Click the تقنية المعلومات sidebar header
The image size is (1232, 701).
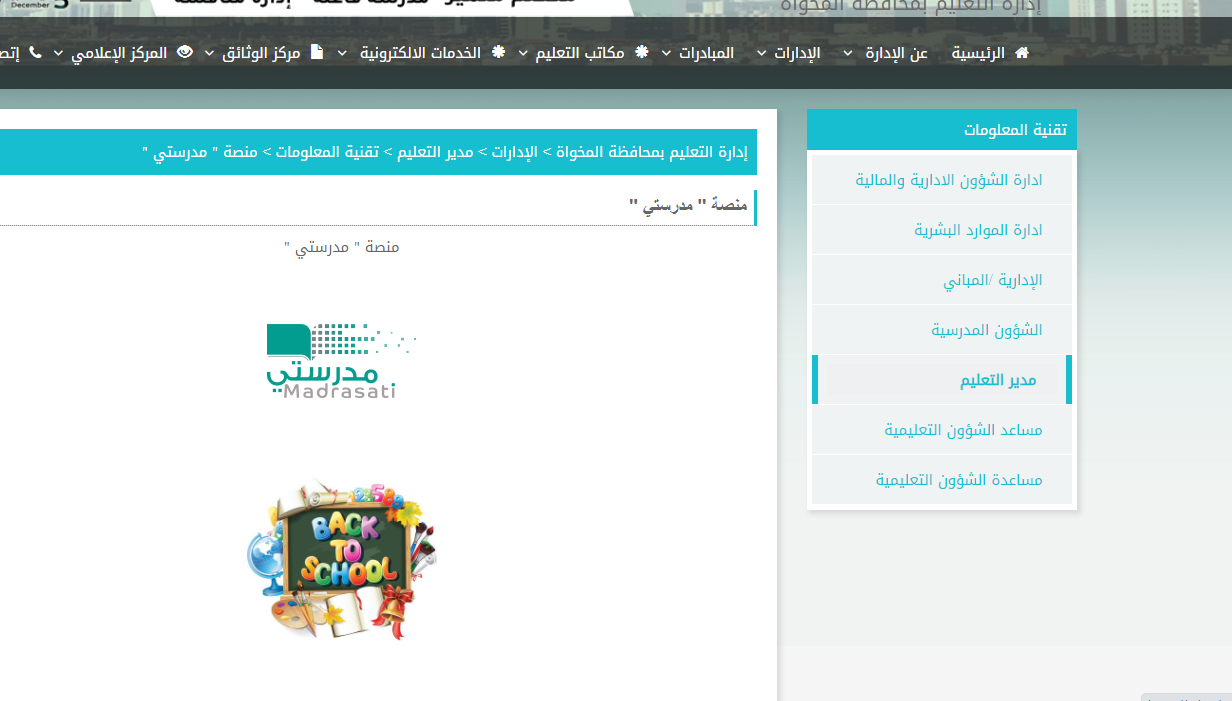[x=942, y=130]
